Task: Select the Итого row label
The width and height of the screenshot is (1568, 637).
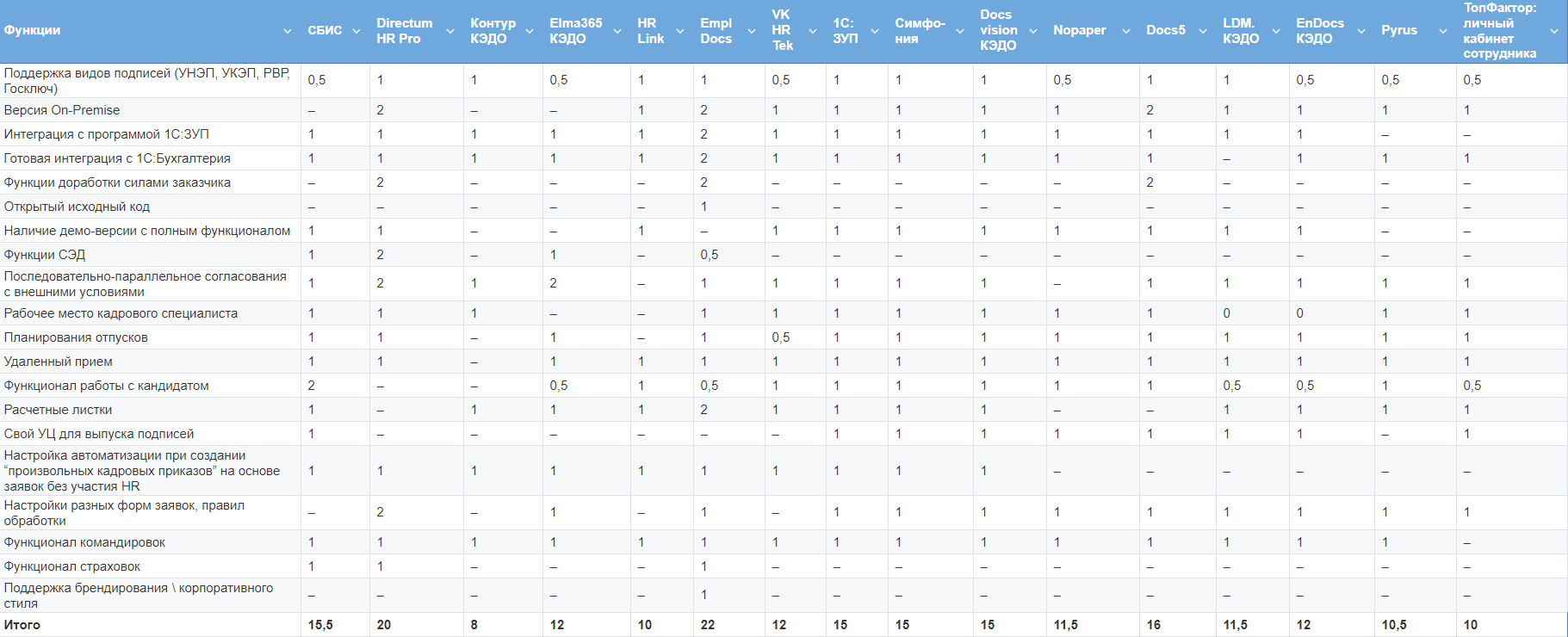Action: [x=22, y=625]
